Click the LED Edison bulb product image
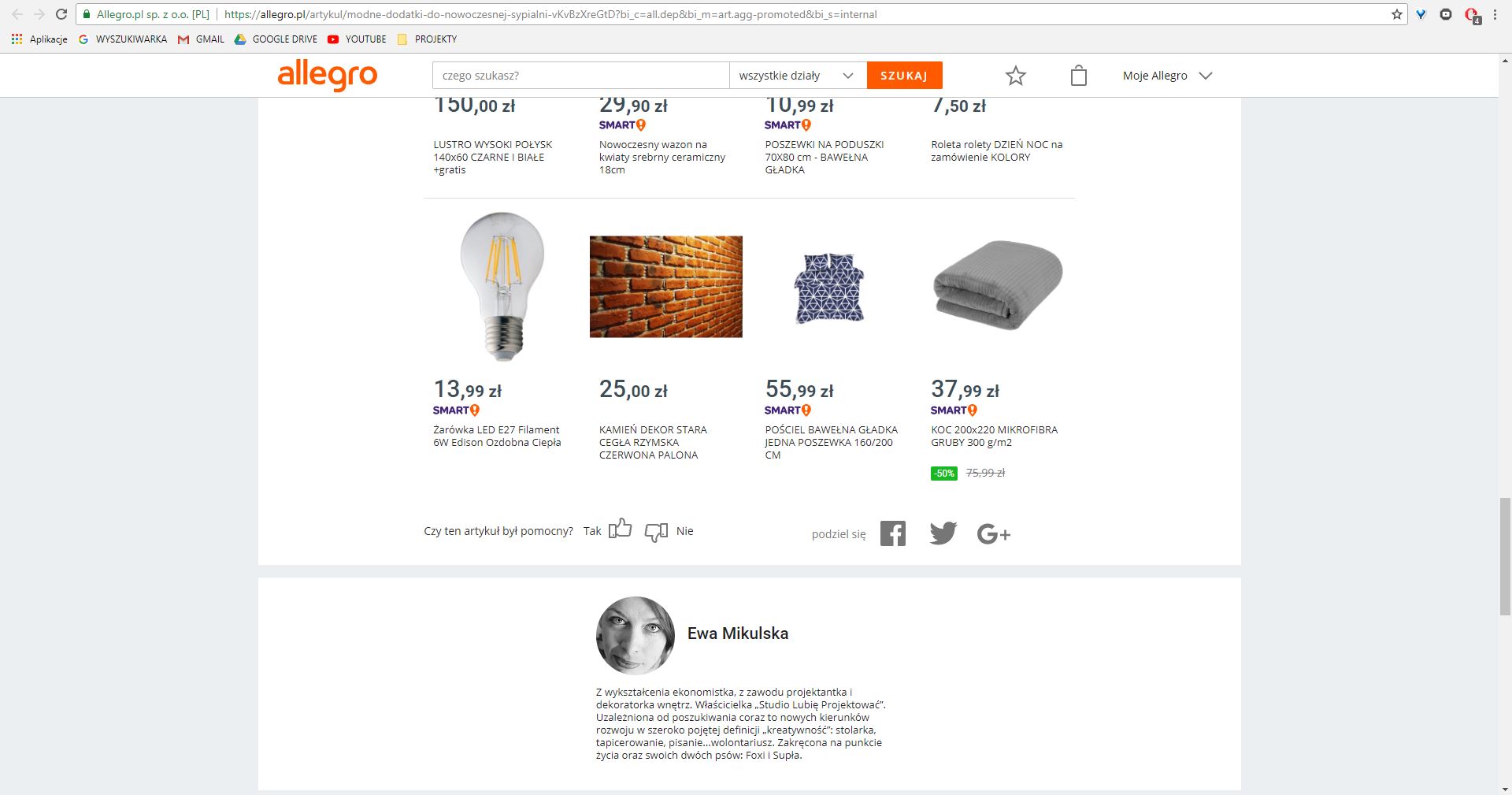1512x795 pixels. (502, 286)
